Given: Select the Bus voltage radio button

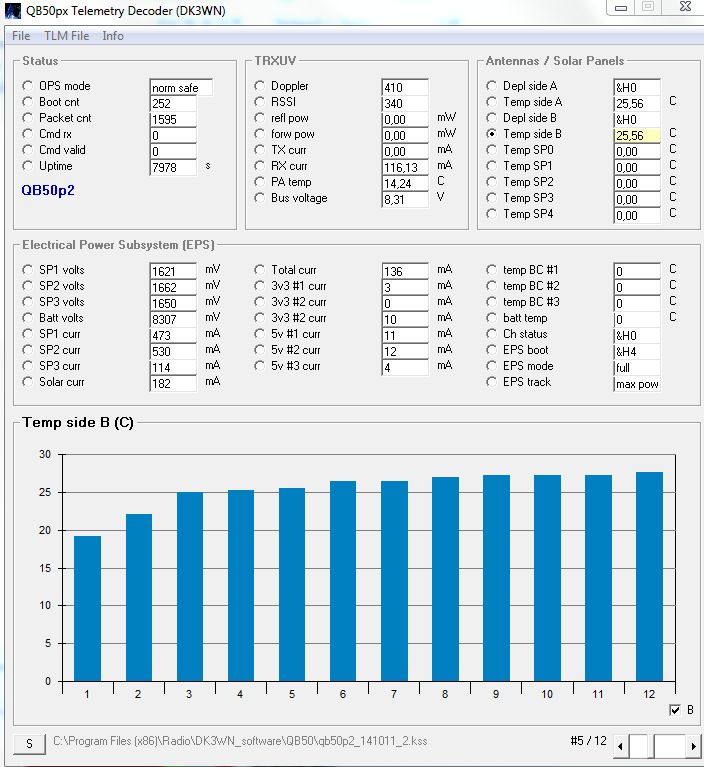Looking at the screenshot, I should pos(259,198).
